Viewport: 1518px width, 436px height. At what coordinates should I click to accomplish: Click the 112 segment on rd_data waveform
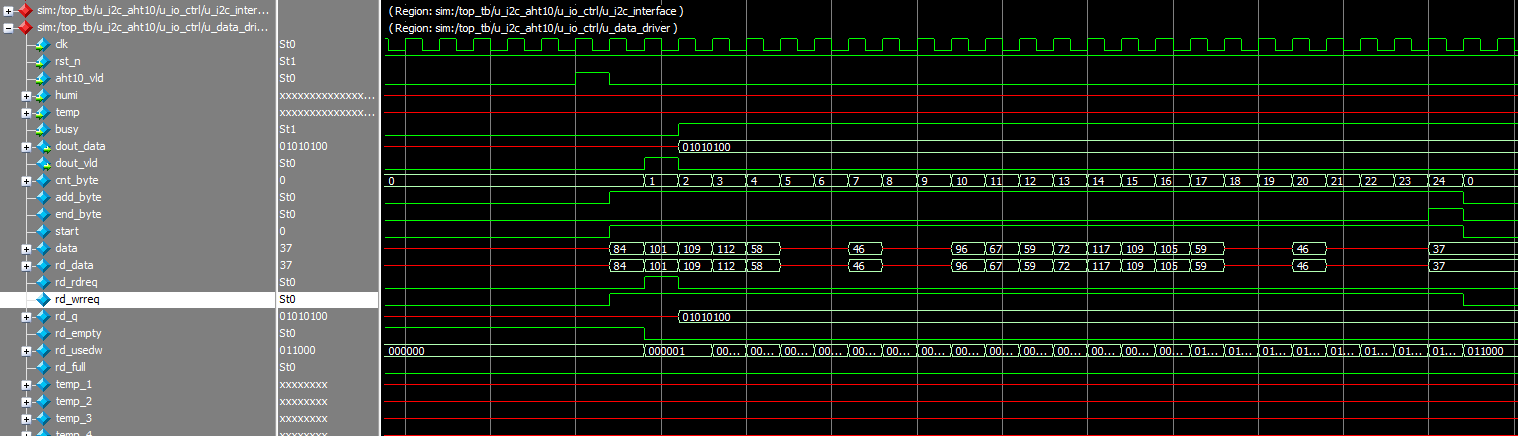(x=728, y=265)
